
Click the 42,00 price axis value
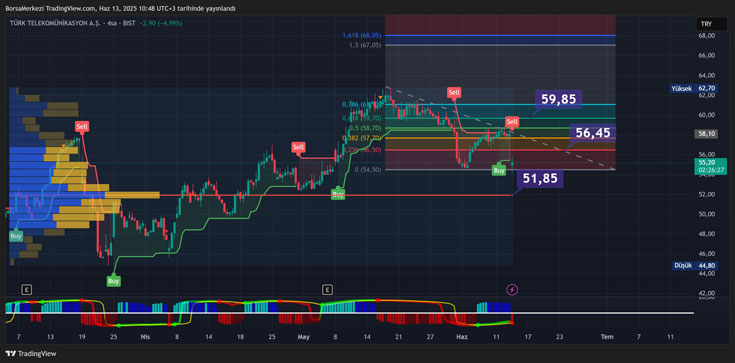[707, 293]
